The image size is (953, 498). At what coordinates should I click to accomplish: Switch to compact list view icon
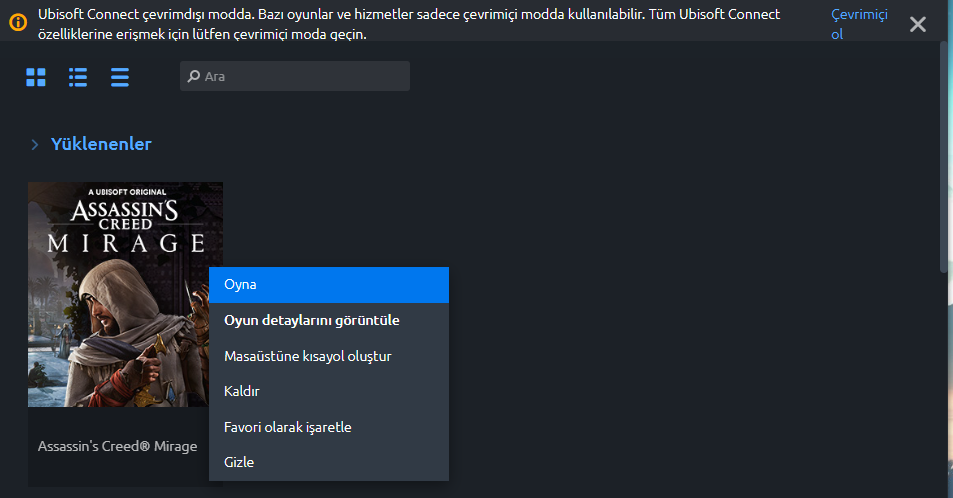pyautogui.click(x=120, y=77)
